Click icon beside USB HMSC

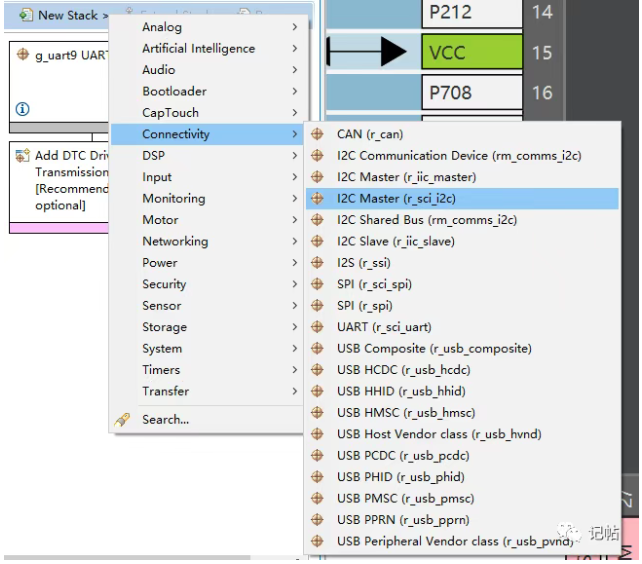[317, 412]
